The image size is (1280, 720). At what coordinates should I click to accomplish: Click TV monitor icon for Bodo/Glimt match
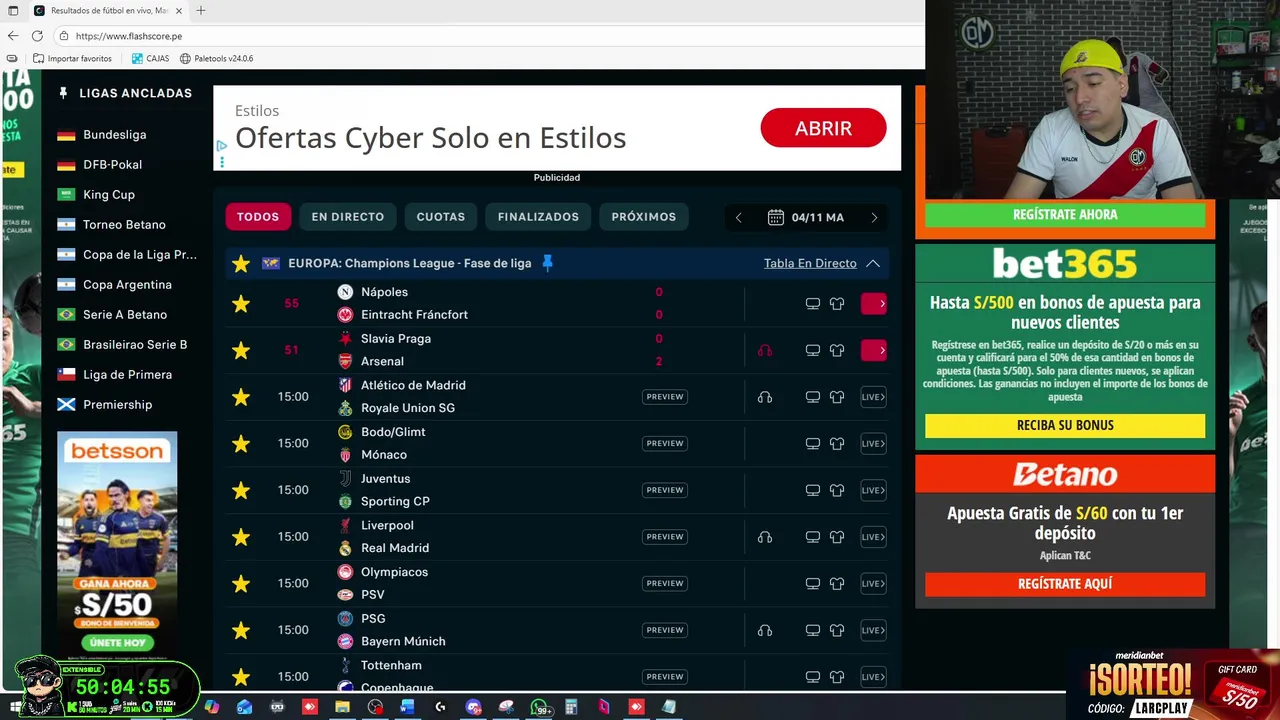(x=813, y=444)
